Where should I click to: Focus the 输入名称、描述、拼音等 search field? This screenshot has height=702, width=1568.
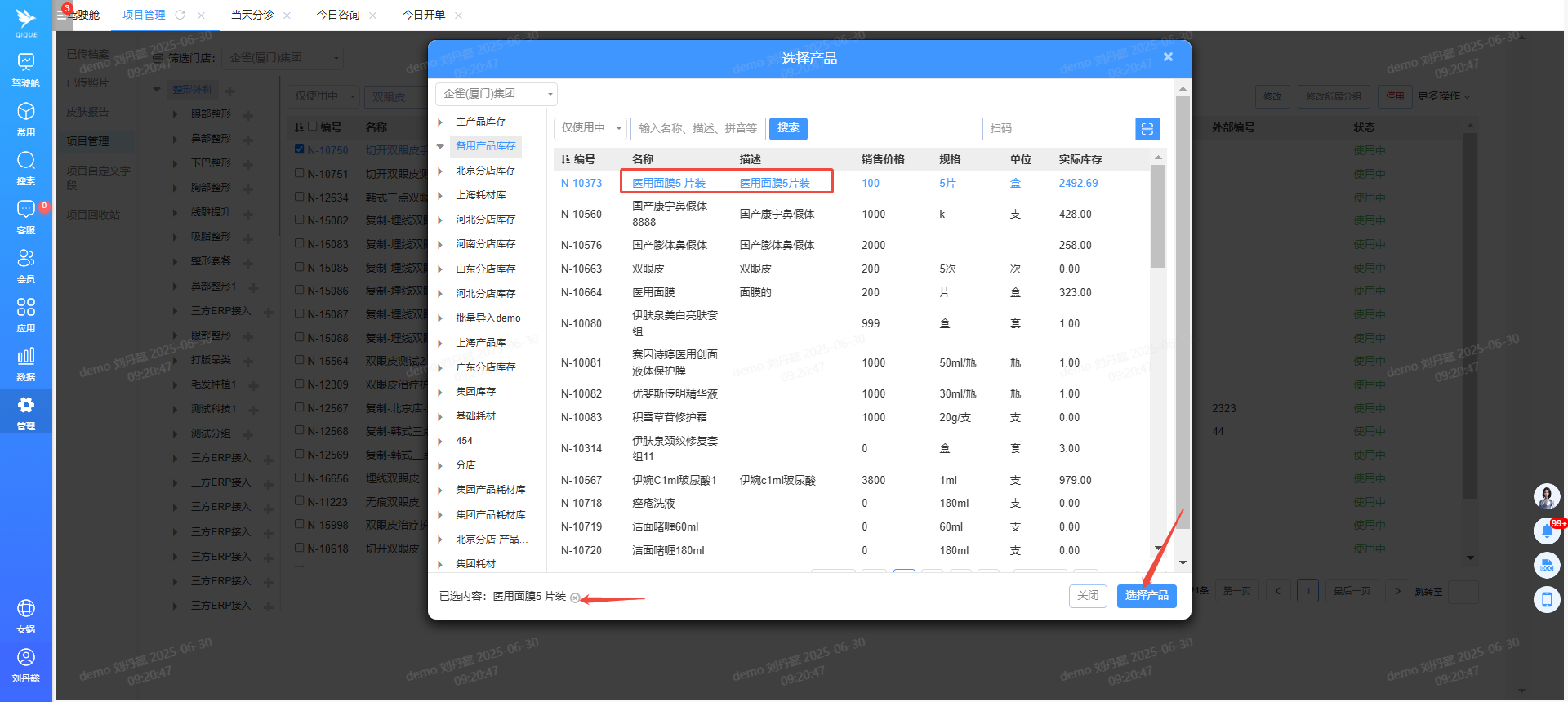(697, 128)
